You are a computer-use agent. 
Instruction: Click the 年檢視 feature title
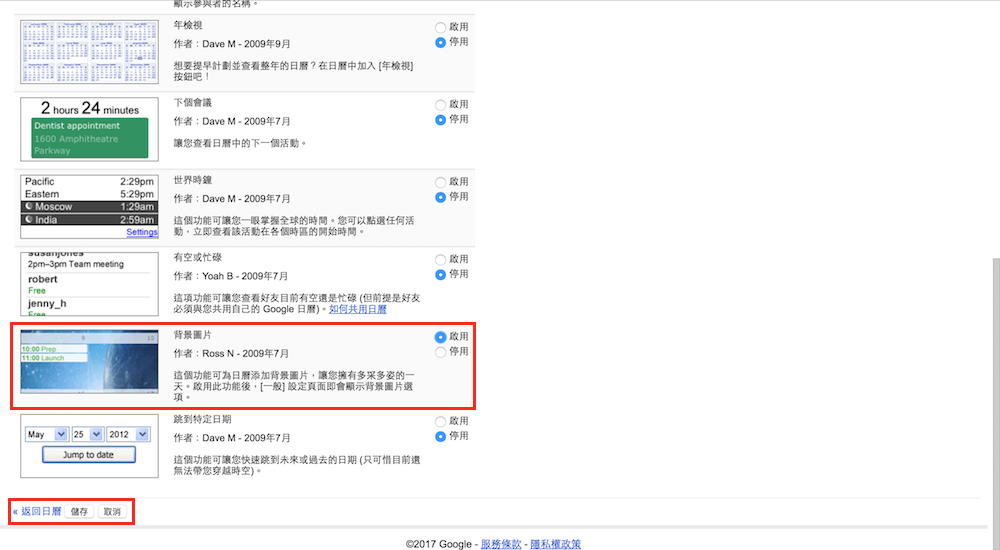click(x=188, y=26)
